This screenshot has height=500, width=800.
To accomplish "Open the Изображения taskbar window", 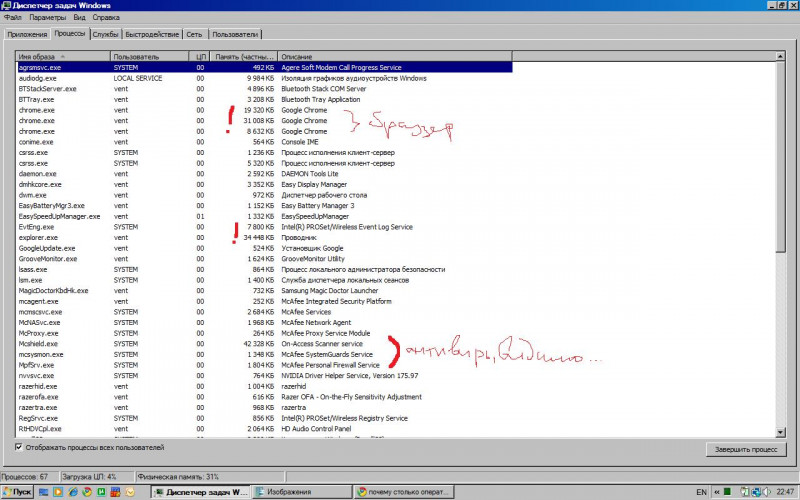I will point(302,492).
